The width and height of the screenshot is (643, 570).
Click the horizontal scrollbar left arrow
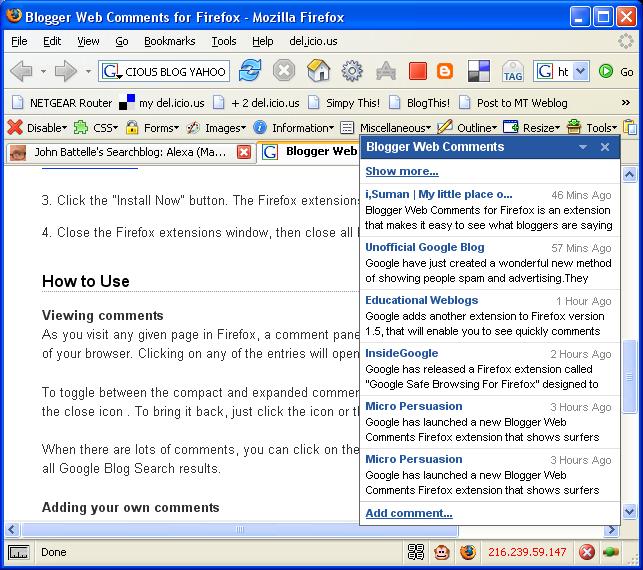[x=12, y=530]
